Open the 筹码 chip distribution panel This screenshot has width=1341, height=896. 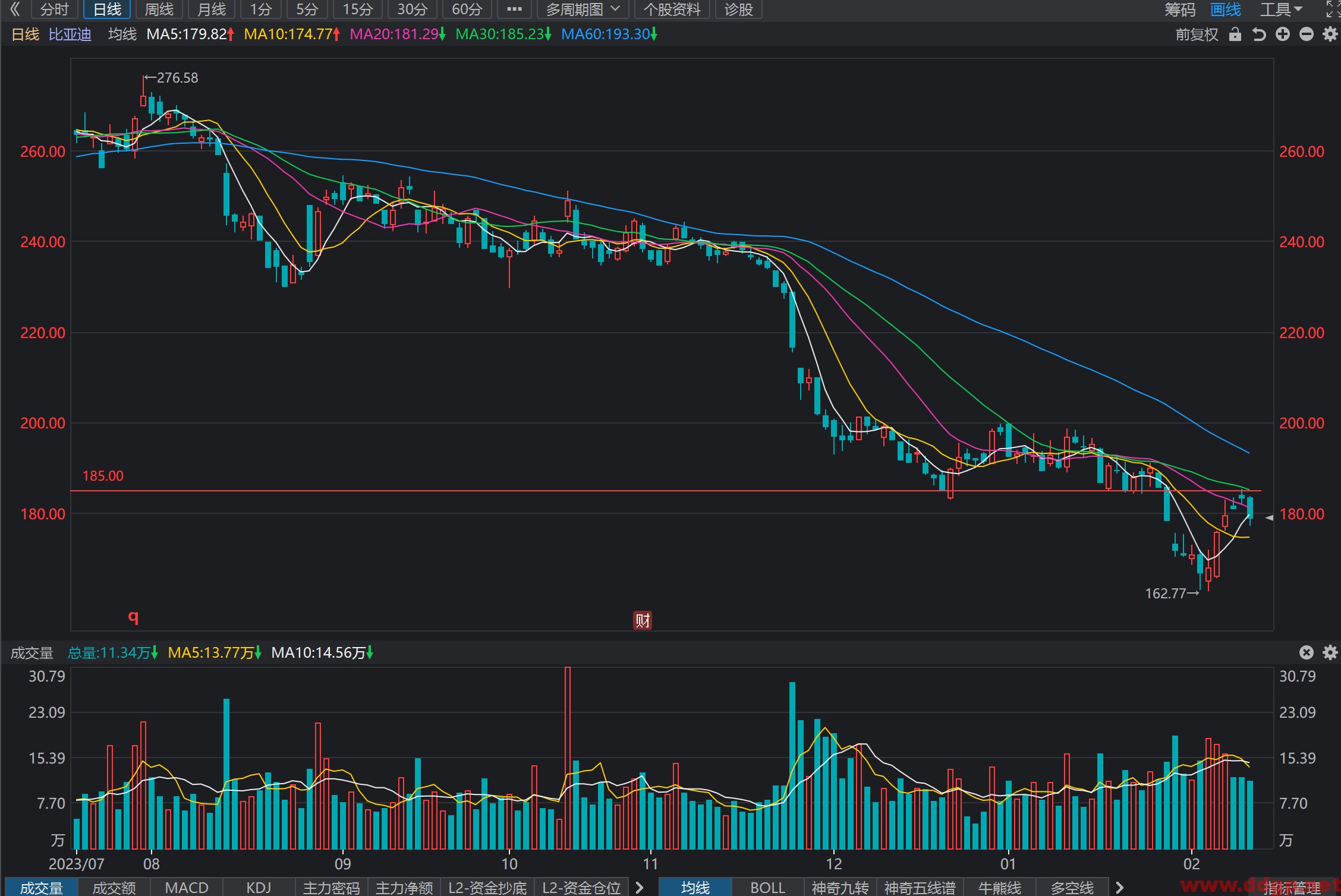[x=1179, y=10]
